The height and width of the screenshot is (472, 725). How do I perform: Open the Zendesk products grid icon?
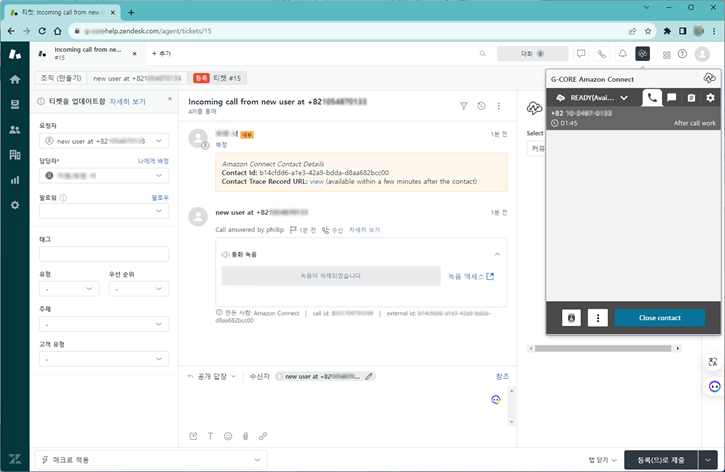tap(666, 55)
